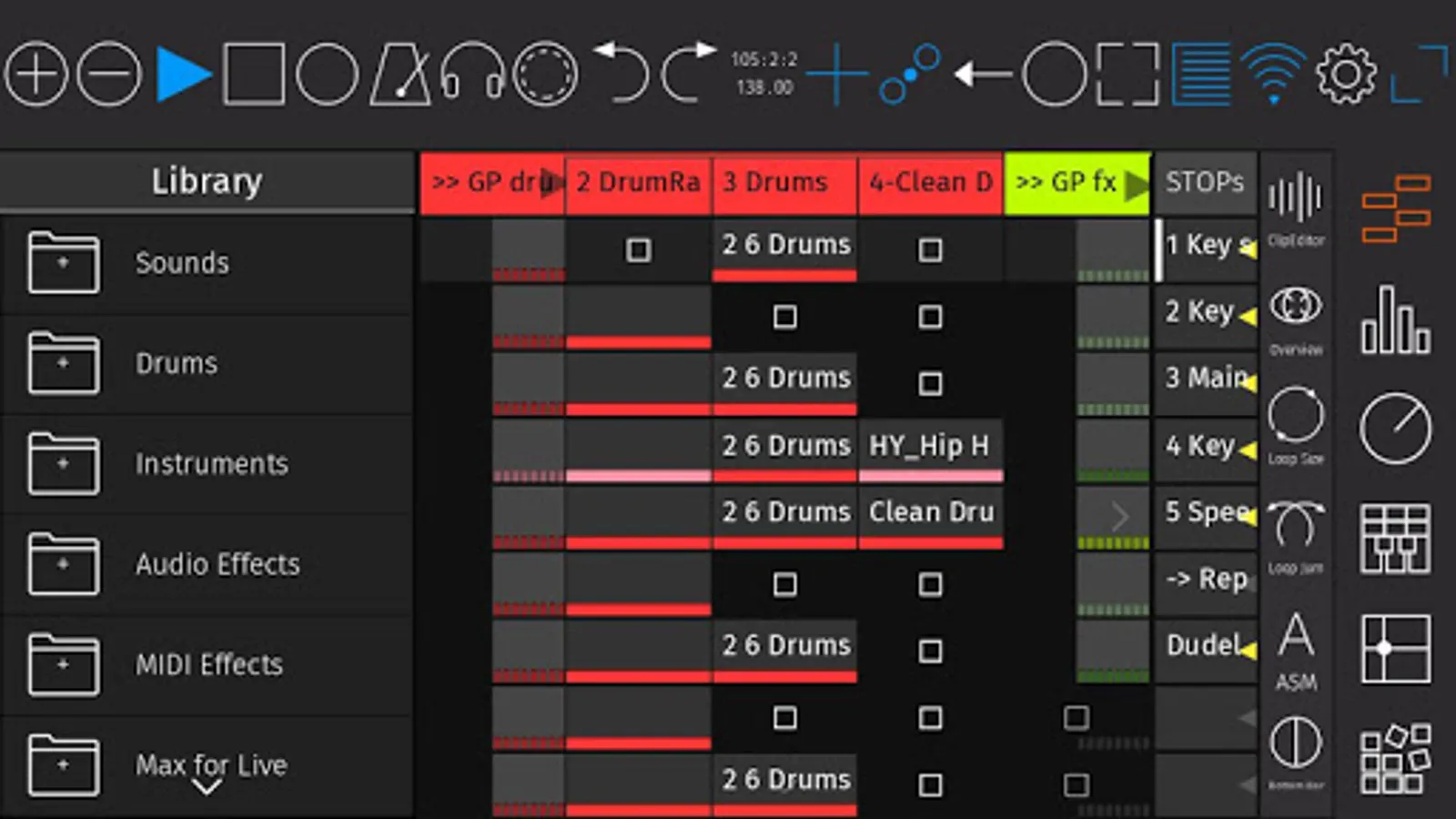Stop playback with the square stop button
Image resolution: width=1456 pixels, height=819 pixels.
click(x=254, y=74)
